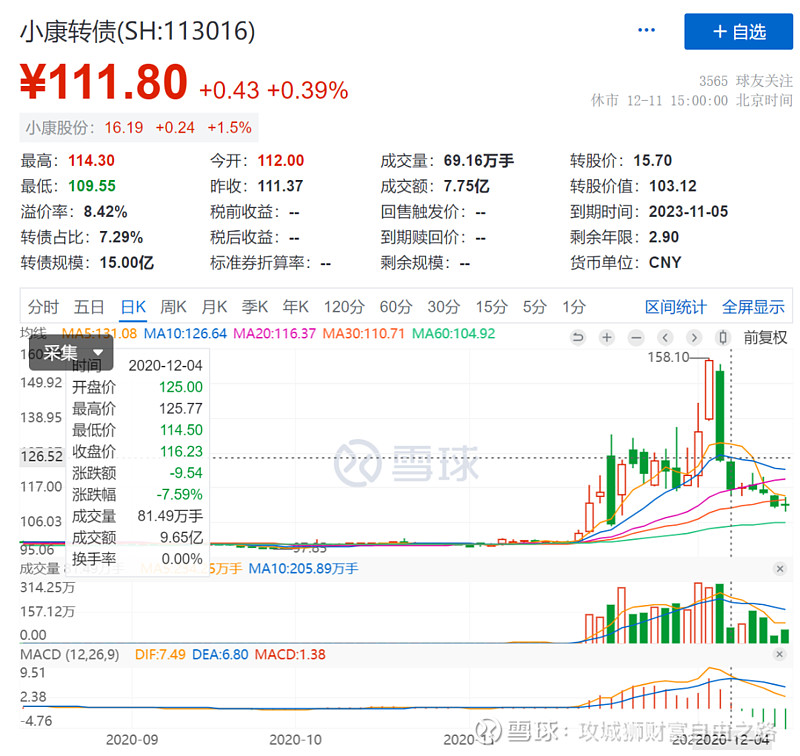800x756 pixels.
Task: Click the 2020-09 date axis label
Action: click(132, 739)
